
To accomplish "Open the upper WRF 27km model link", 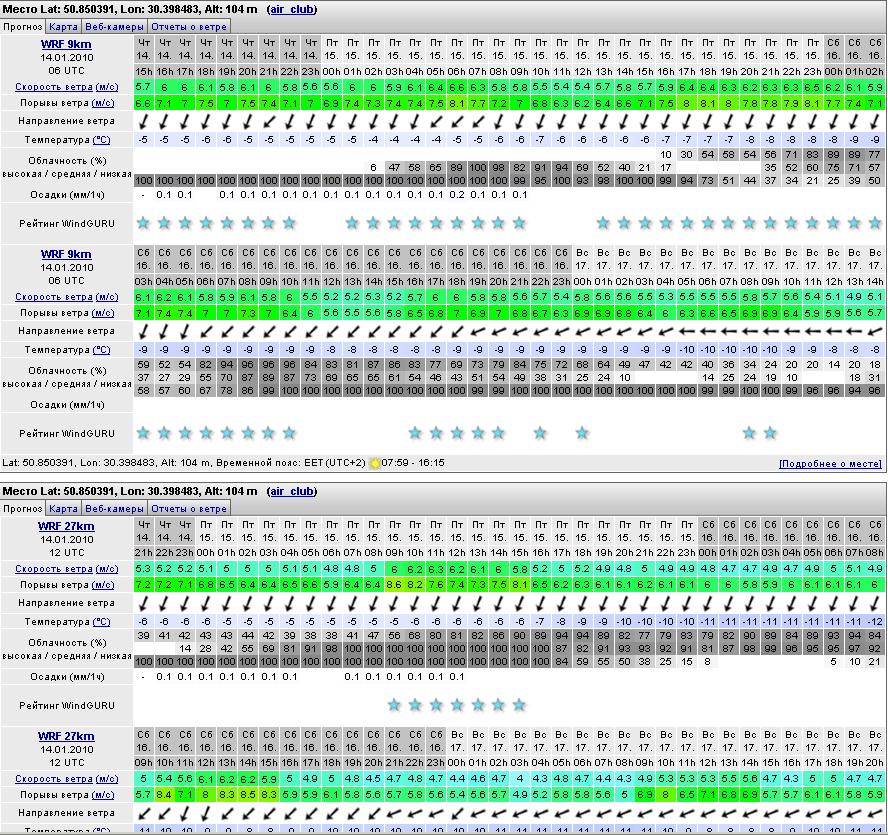I will tap(66, 526).
